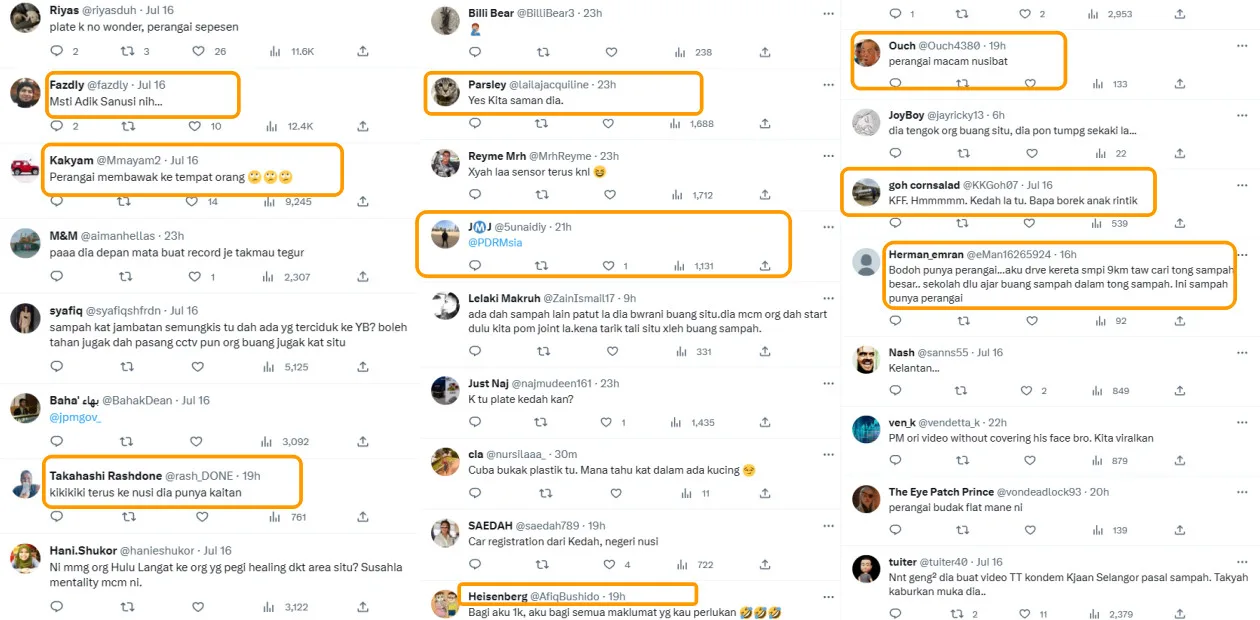Like the reply by Riyas
The height and width of the screenshot is (620, 1260).
tap(195, 51)
